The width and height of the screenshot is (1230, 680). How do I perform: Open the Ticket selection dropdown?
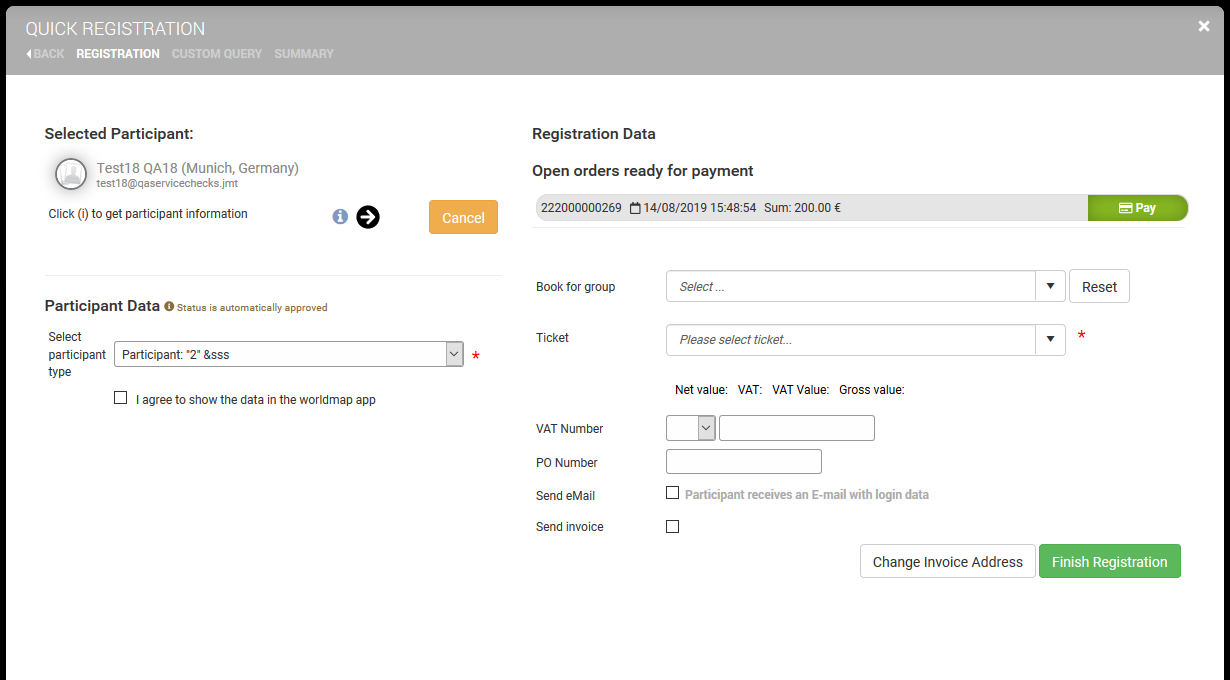click(x=1049, y=339)
